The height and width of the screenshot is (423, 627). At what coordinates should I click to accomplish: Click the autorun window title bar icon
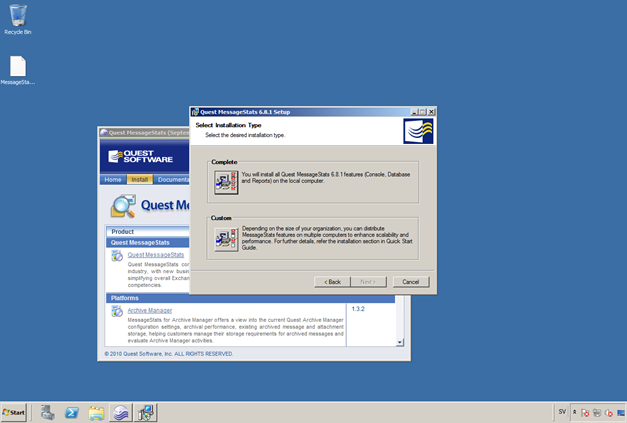pos(104,132)
